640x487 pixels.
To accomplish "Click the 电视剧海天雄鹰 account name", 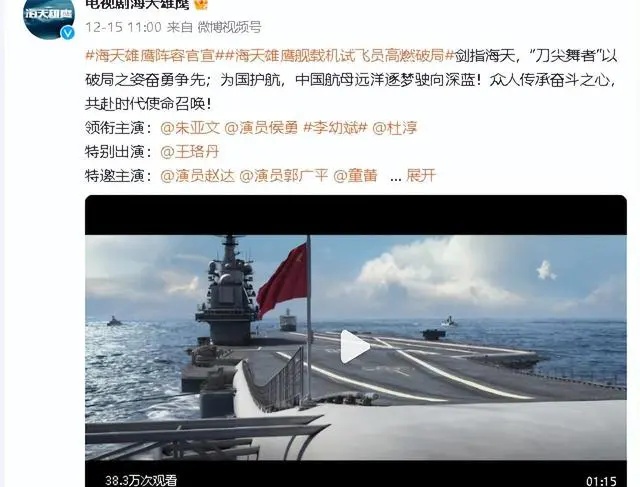I will [x=138, y=4].
